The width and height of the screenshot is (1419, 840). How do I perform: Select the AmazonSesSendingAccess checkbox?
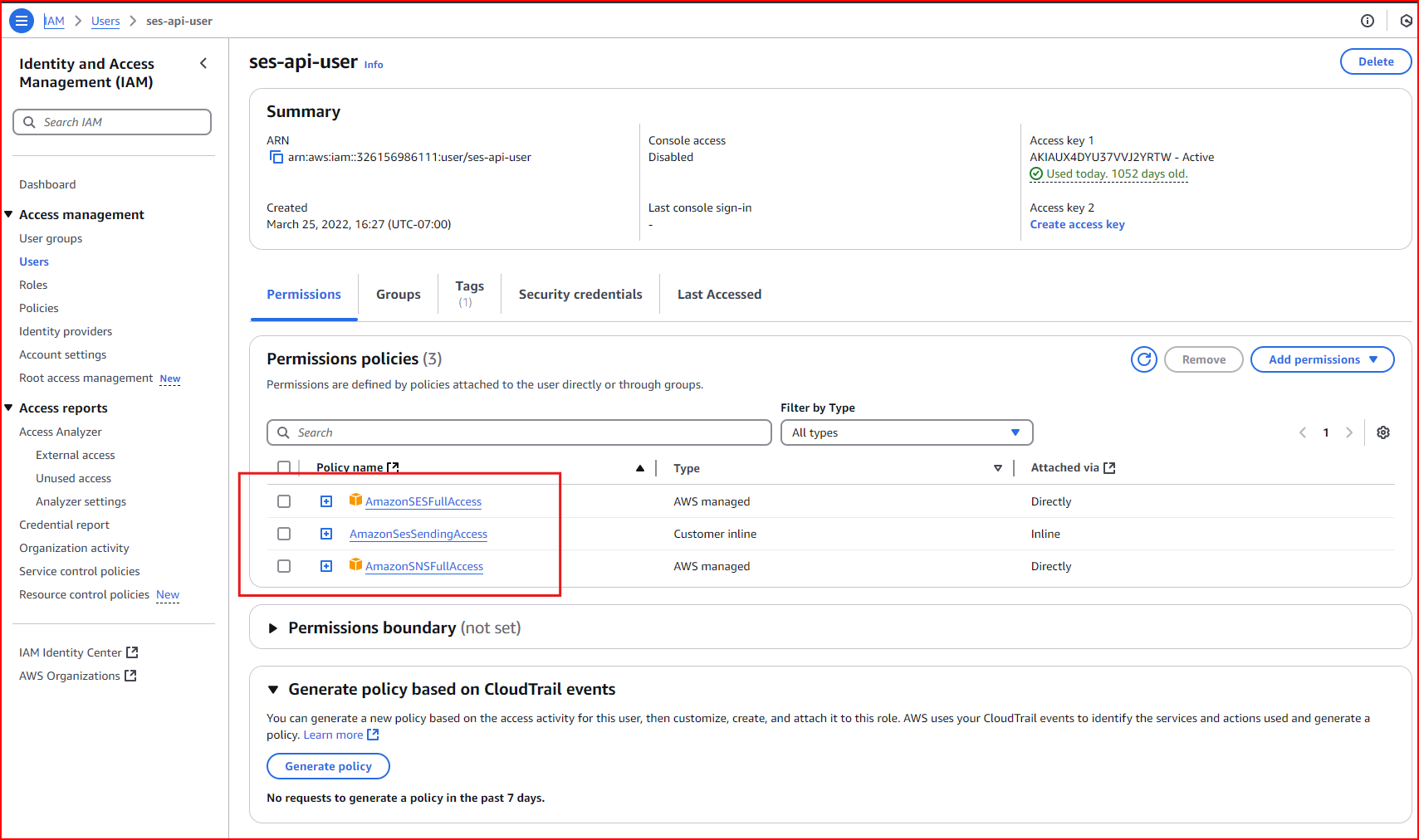tap(284, 534)
